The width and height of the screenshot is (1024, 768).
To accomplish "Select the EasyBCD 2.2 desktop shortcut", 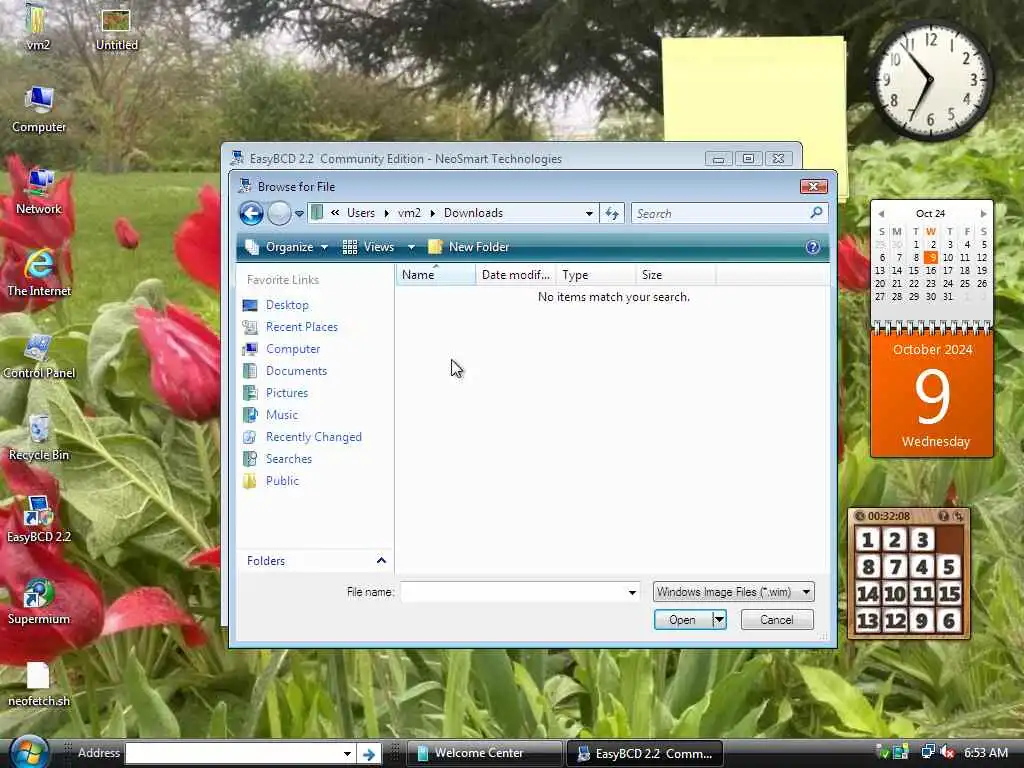I will pyautogui.click(x=39, y=520).
